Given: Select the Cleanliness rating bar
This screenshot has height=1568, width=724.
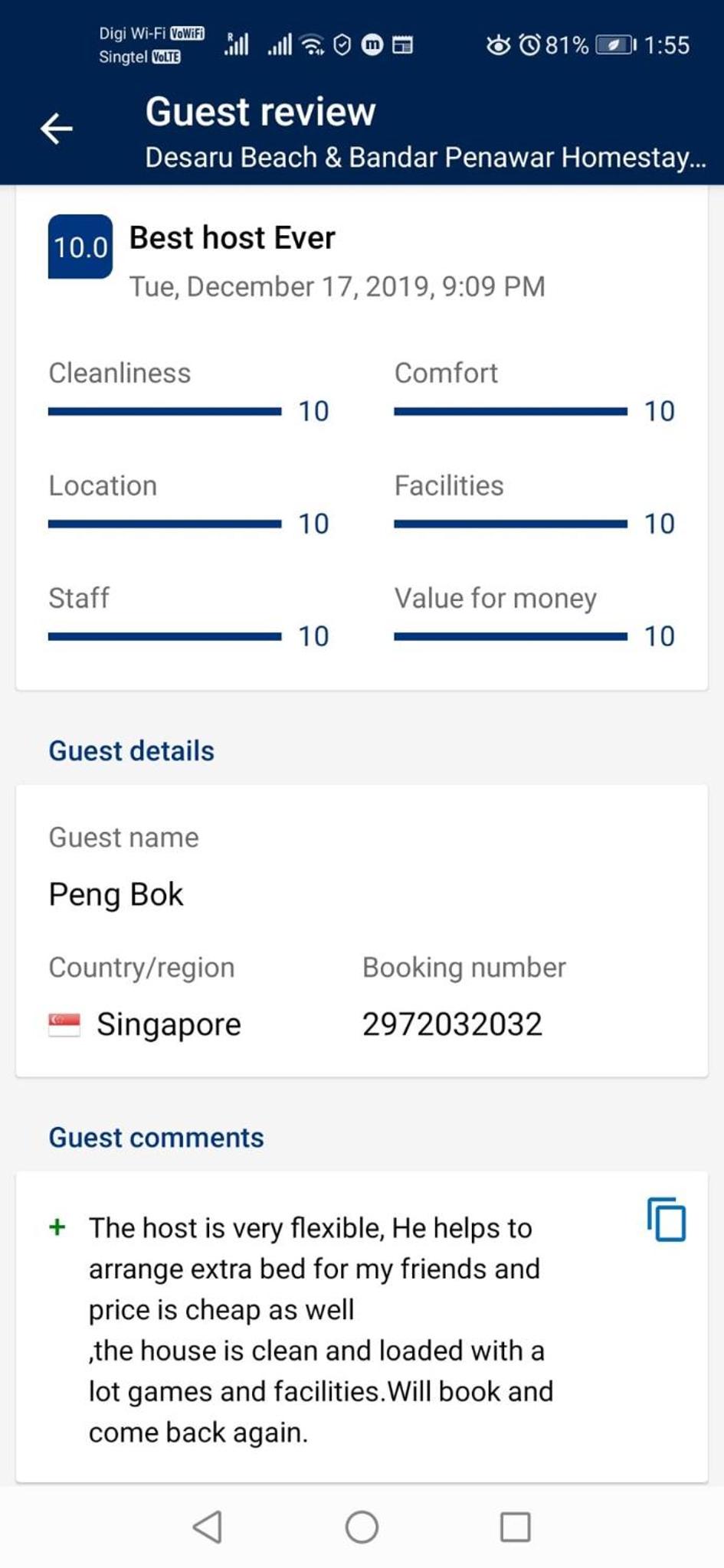Looking at the screenshot, I should (x=165, y=411).
